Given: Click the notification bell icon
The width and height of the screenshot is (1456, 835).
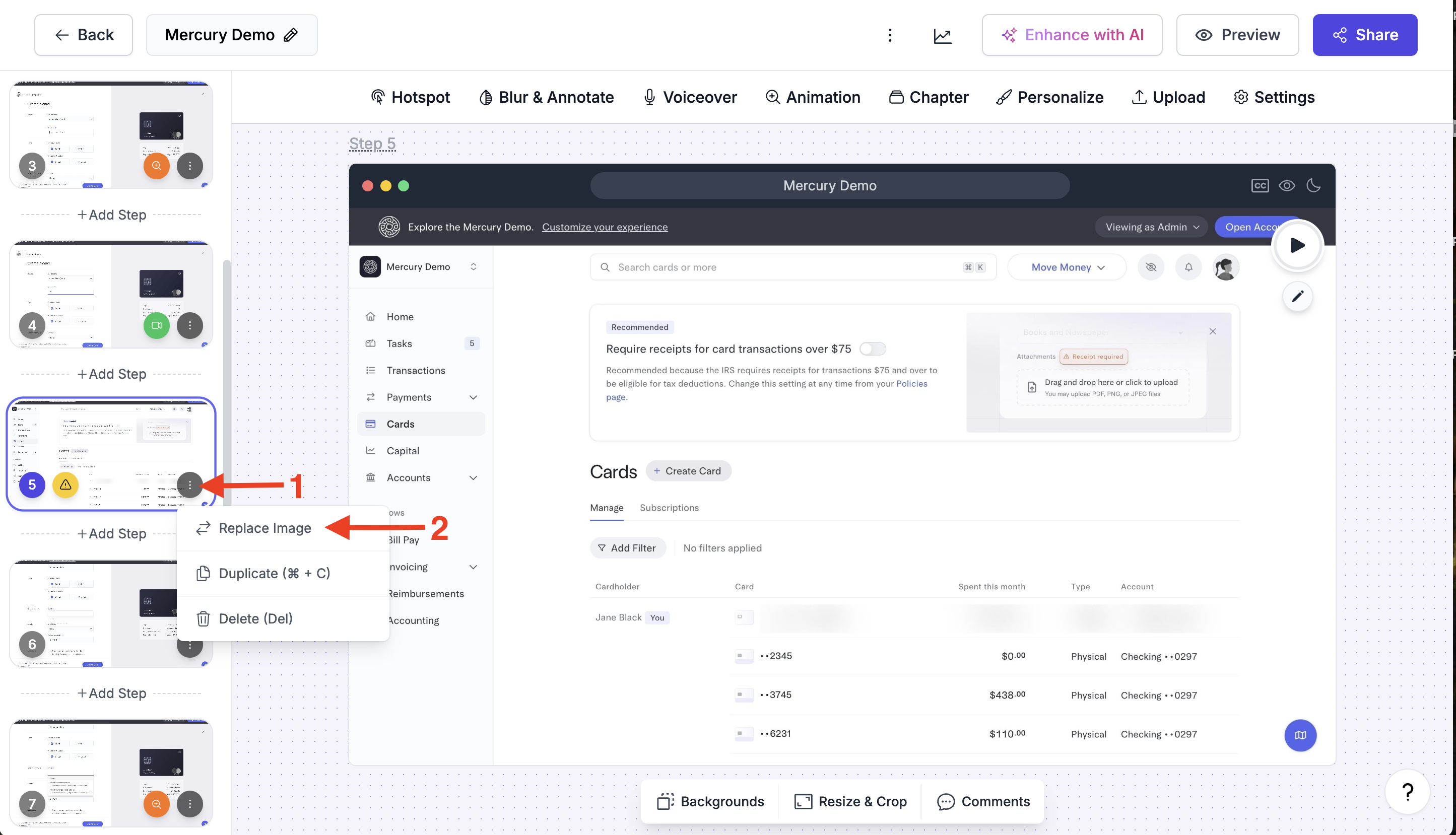Looking at the screenshot, I should coord(1188,267).
